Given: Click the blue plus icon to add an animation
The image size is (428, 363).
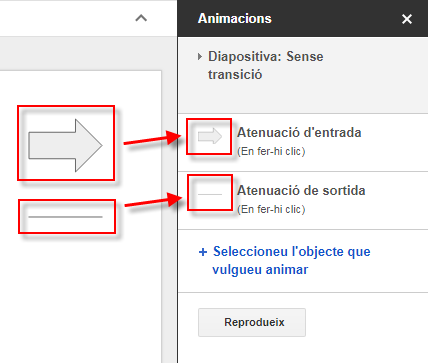Looking at the screenshot, I should pos(203,252).
